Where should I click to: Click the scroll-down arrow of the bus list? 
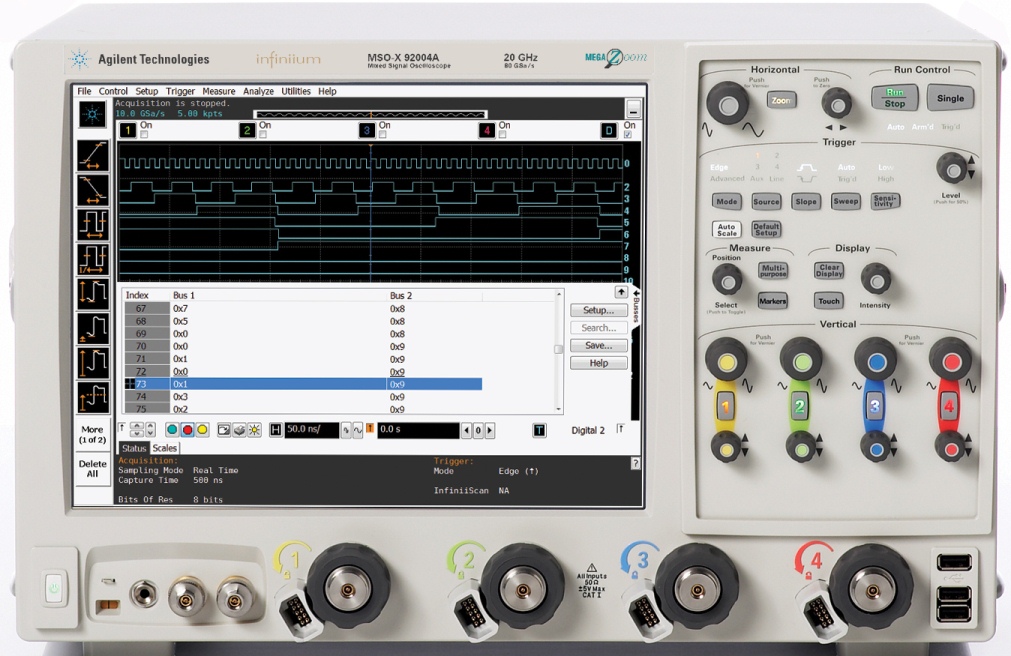[x=558, y=408]
